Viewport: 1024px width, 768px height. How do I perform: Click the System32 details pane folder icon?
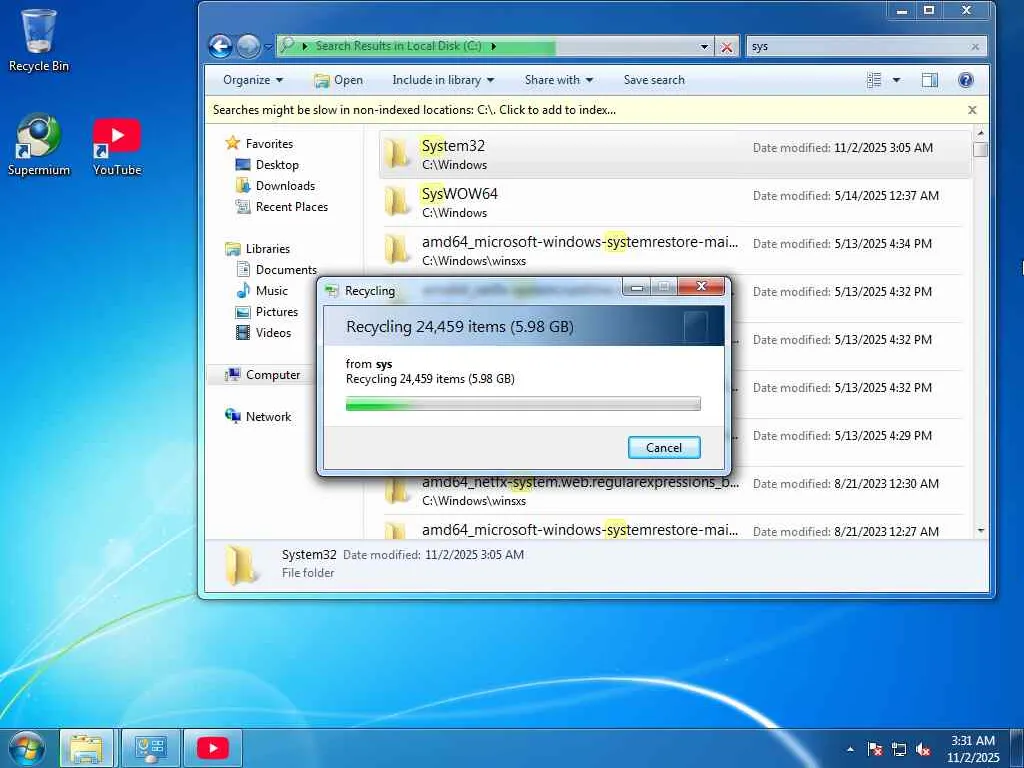click(x=240, y=565)
